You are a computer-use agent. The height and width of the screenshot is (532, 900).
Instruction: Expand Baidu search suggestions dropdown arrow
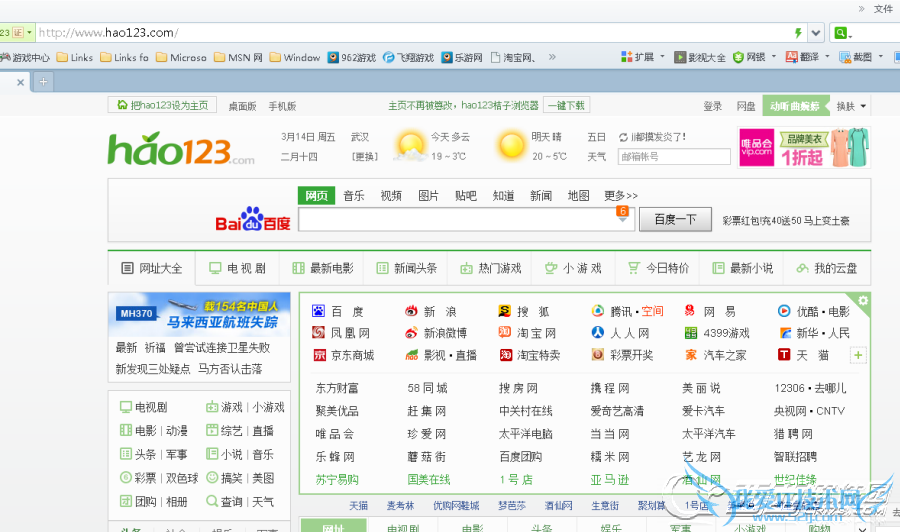623,221
